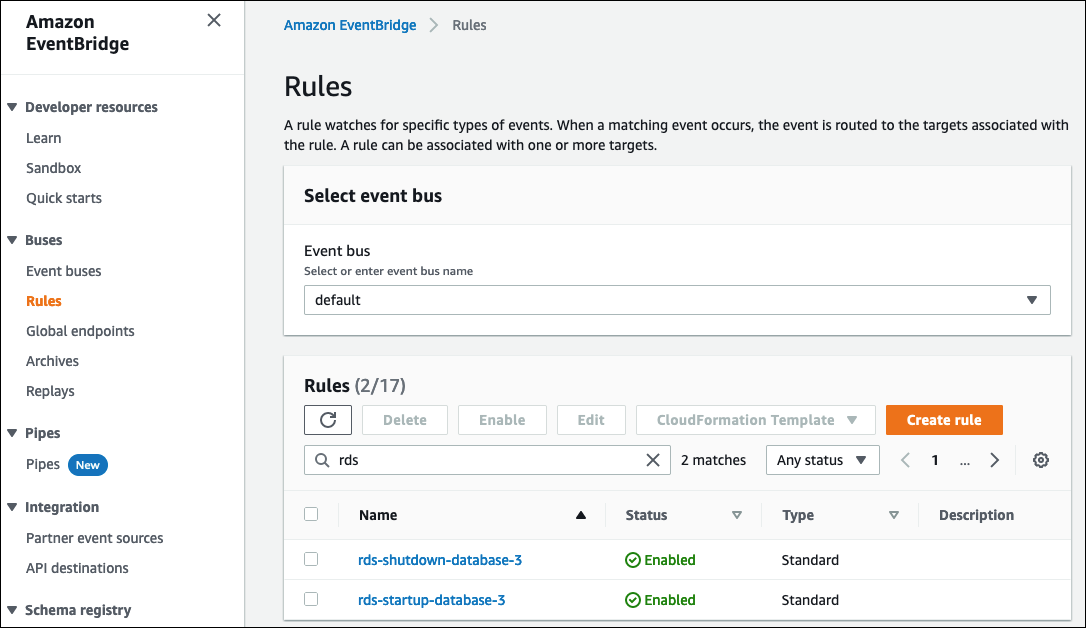Open the Any status filter dropdown
This screenshot has width=1086, height=628.
(x=822, y=459)
